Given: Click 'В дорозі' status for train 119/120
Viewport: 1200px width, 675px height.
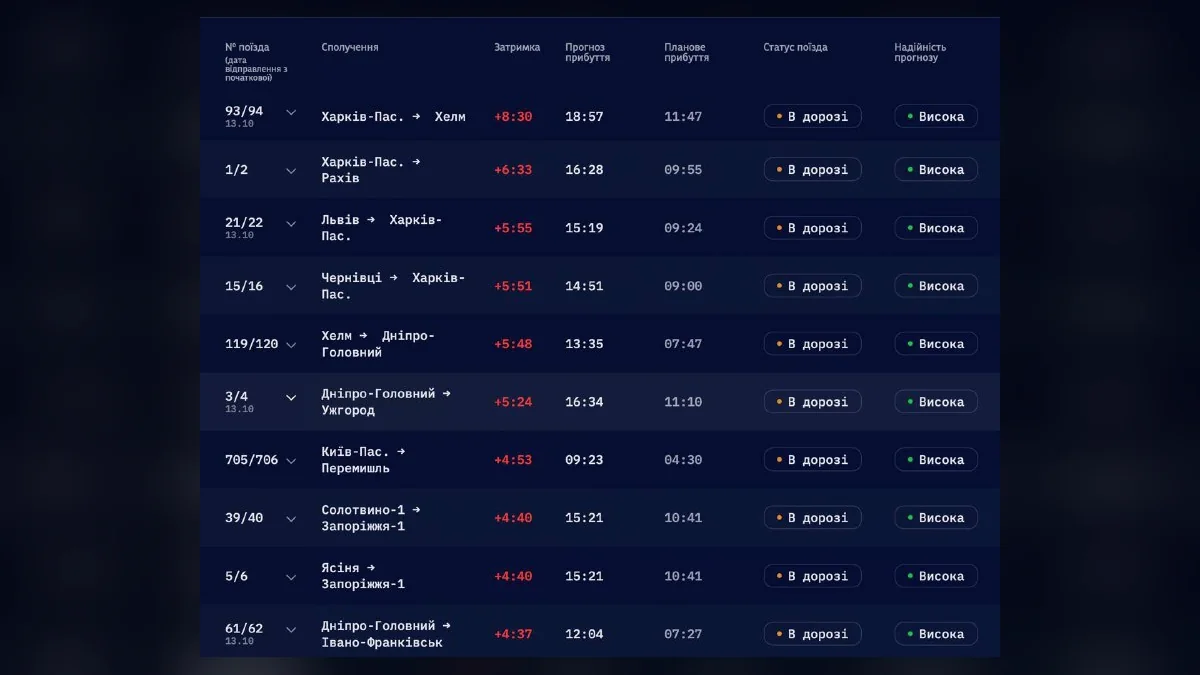Looking at the screenshot, I should click(x=812, y=344).
